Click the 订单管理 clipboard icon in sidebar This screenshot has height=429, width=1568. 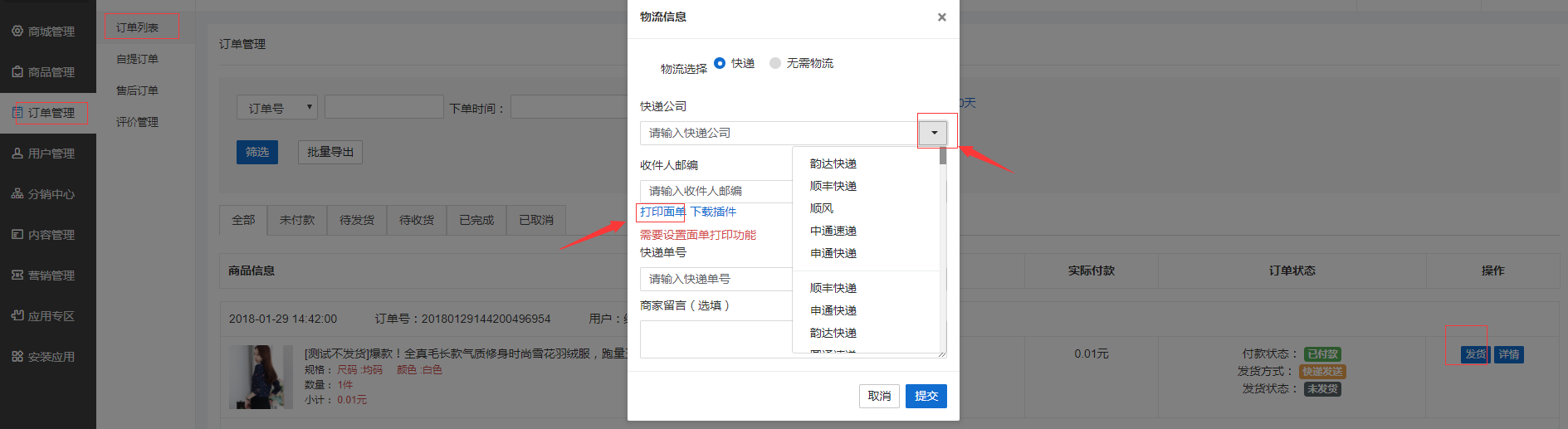pyautogui.click(x=17, y=112)
